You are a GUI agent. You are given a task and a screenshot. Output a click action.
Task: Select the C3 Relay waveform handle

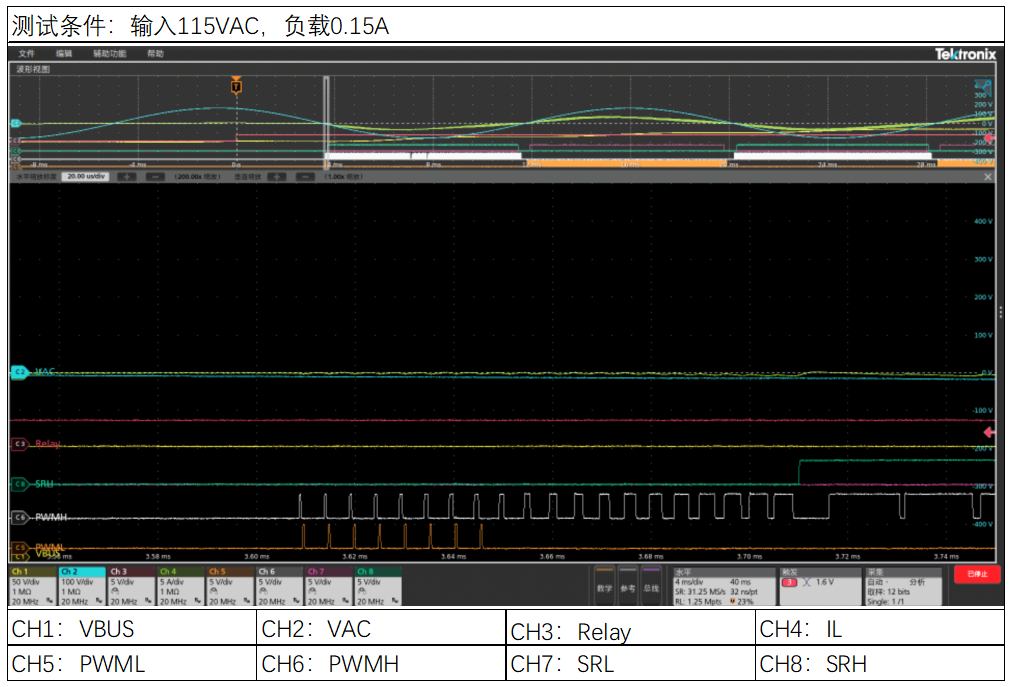click(19, 444)
